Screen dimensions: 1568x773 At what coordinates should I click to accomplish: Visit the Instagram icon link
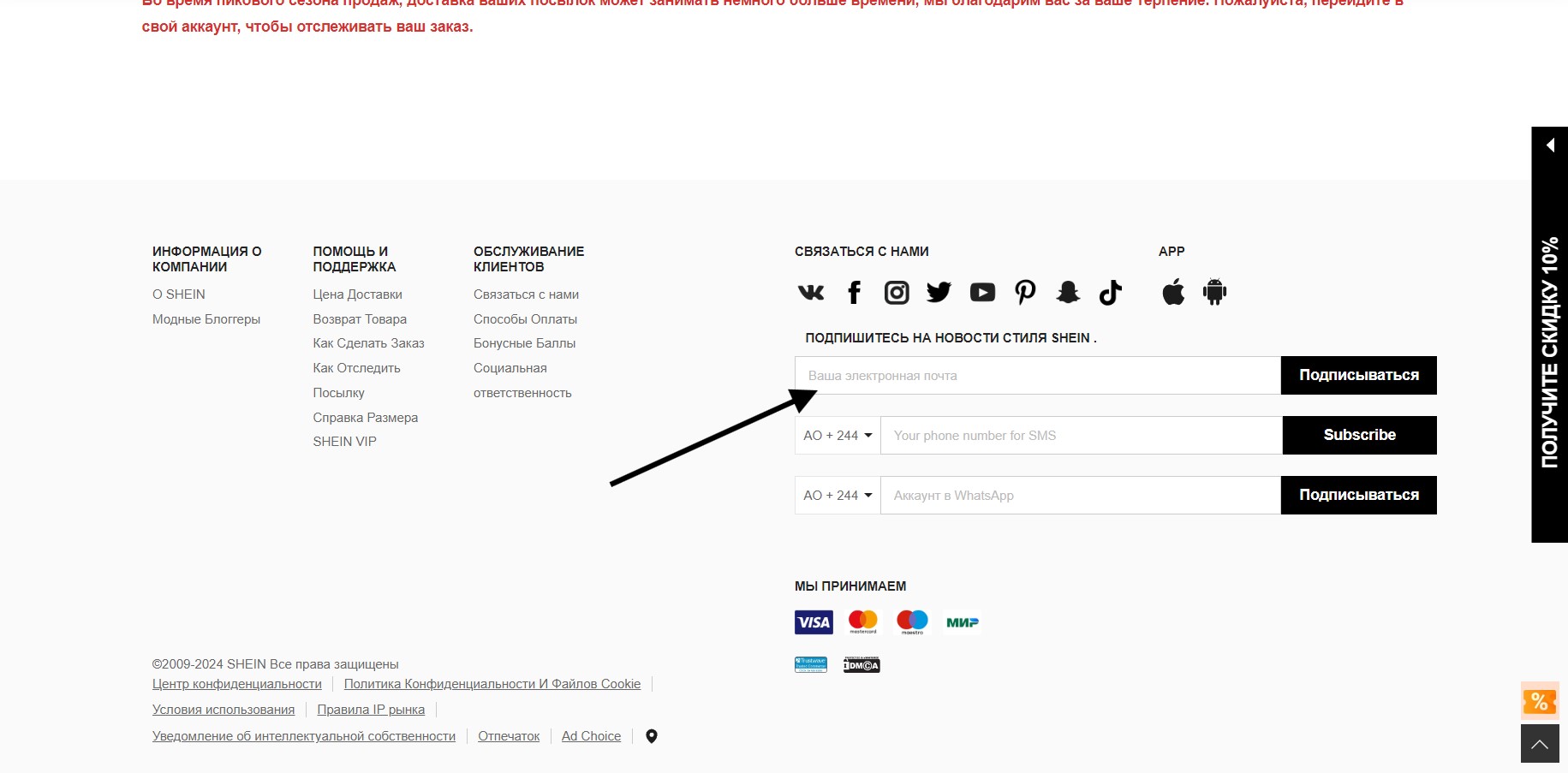[x=897, y=293]
